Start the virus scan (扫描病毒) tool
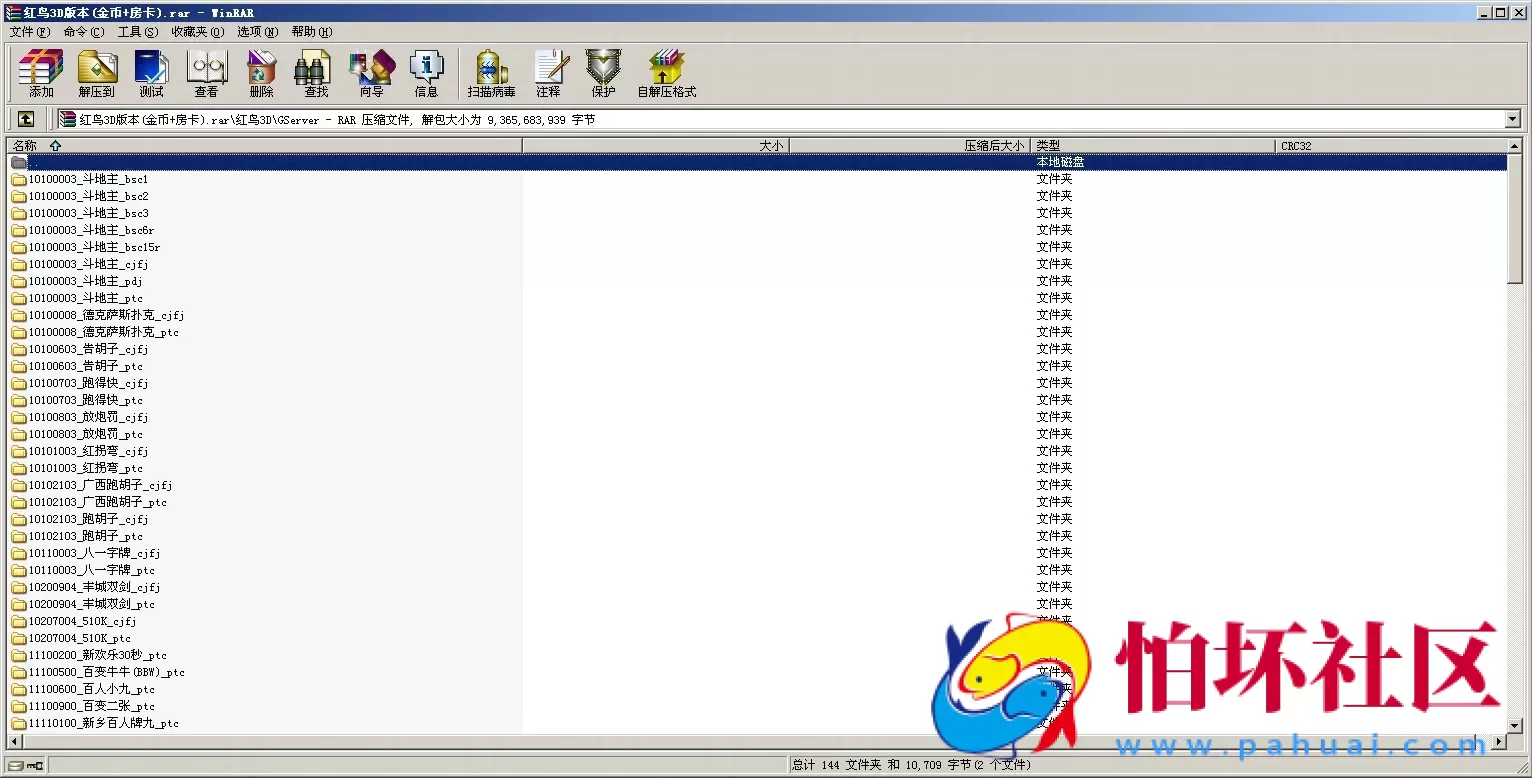This screenshot has height=778, width=1532. coord(491,73)
